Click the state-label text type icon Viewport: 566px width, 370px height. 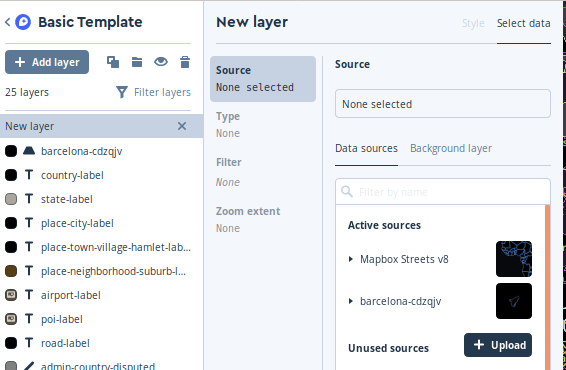[x=29, y=199]
